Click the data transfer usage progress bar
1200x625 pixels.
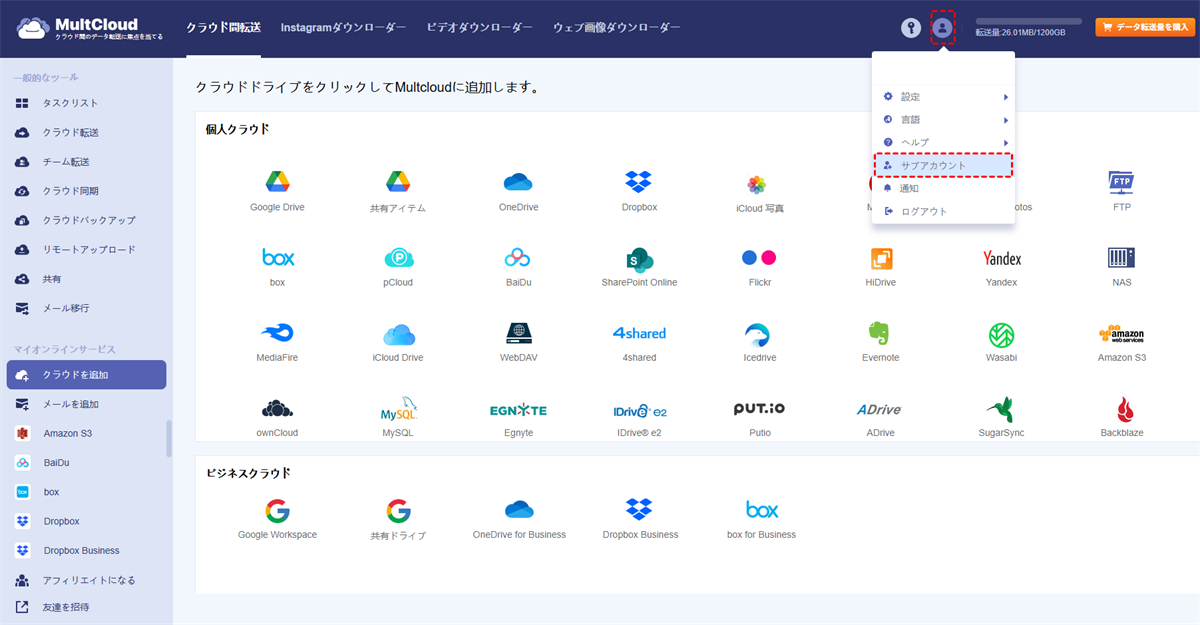click(x=1028, y=21)
